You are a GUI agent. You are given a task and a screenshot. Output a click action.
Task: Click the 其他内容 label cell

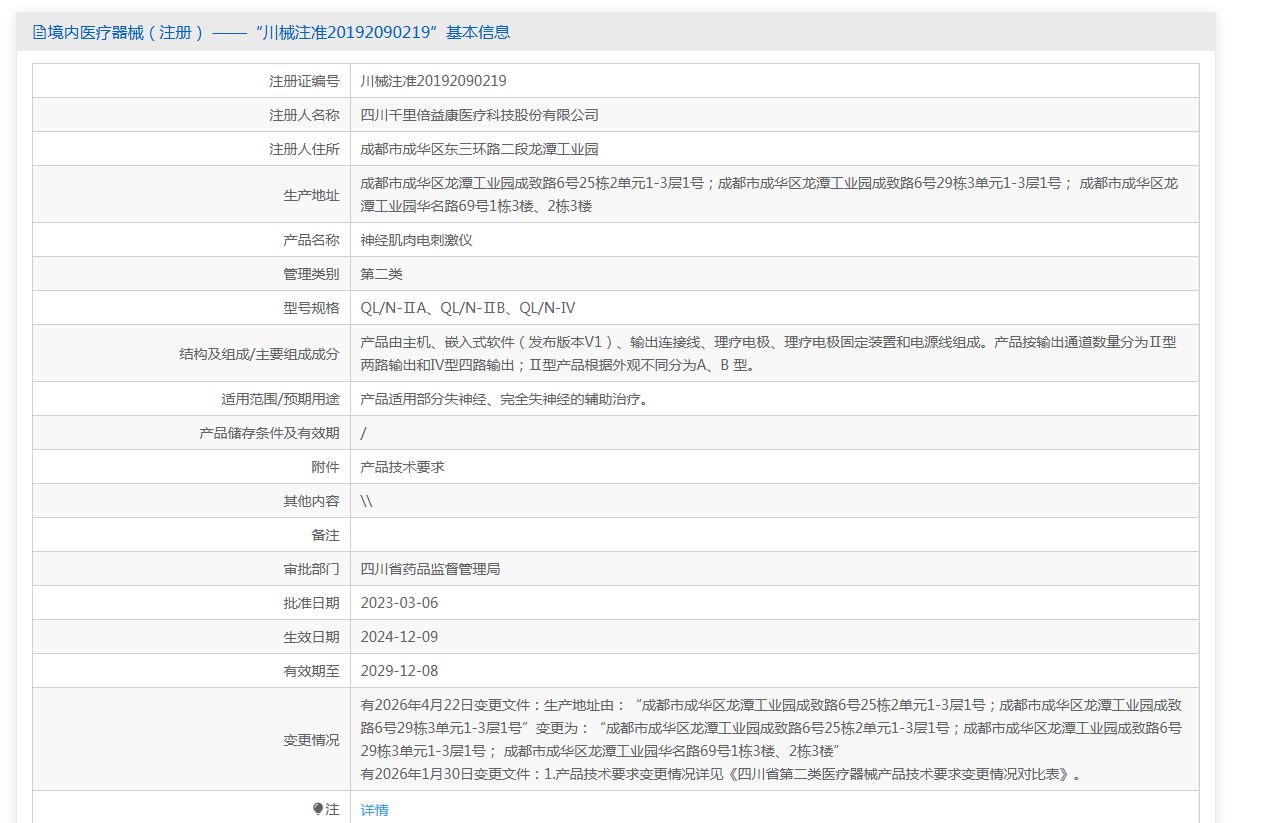coord(191,501)
